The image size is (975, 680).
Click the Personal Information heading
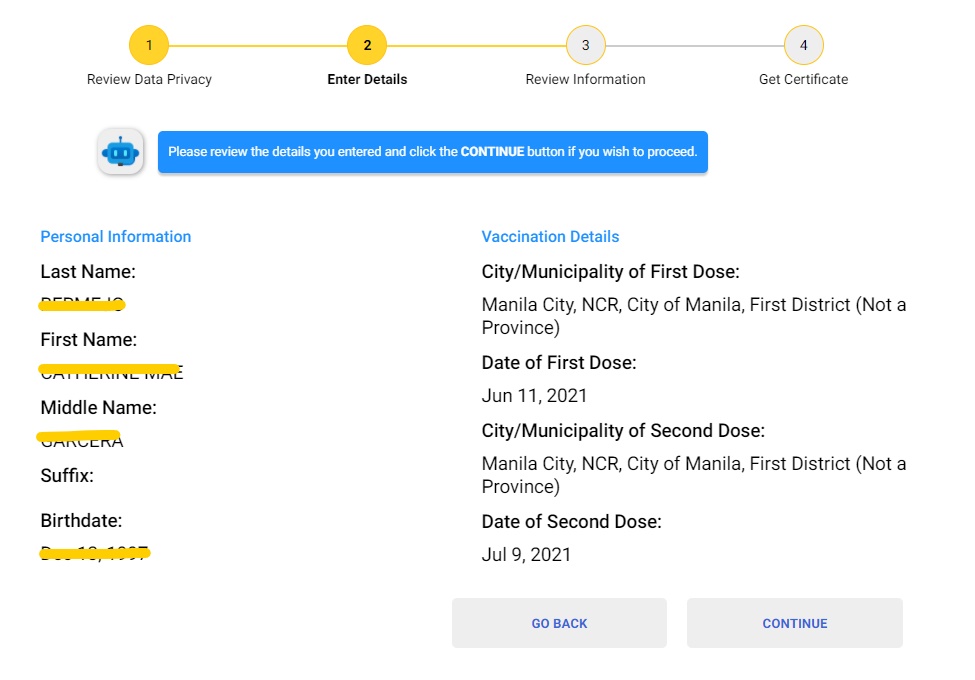[x=115, y=237]
